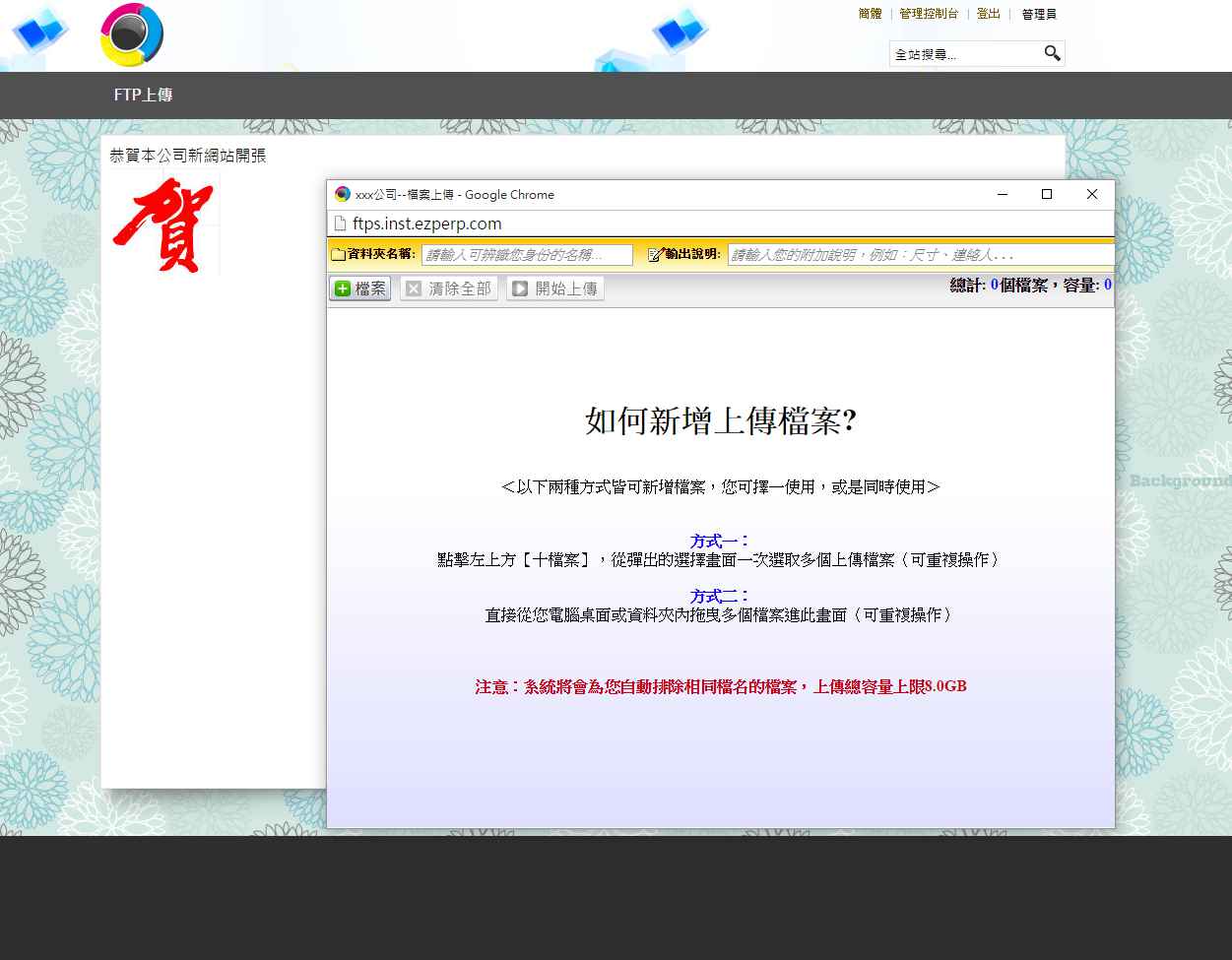Click into the 資料夾名稱 input field
The image size is (1232, 960).
pyautogui.click(x=527, y=255)
